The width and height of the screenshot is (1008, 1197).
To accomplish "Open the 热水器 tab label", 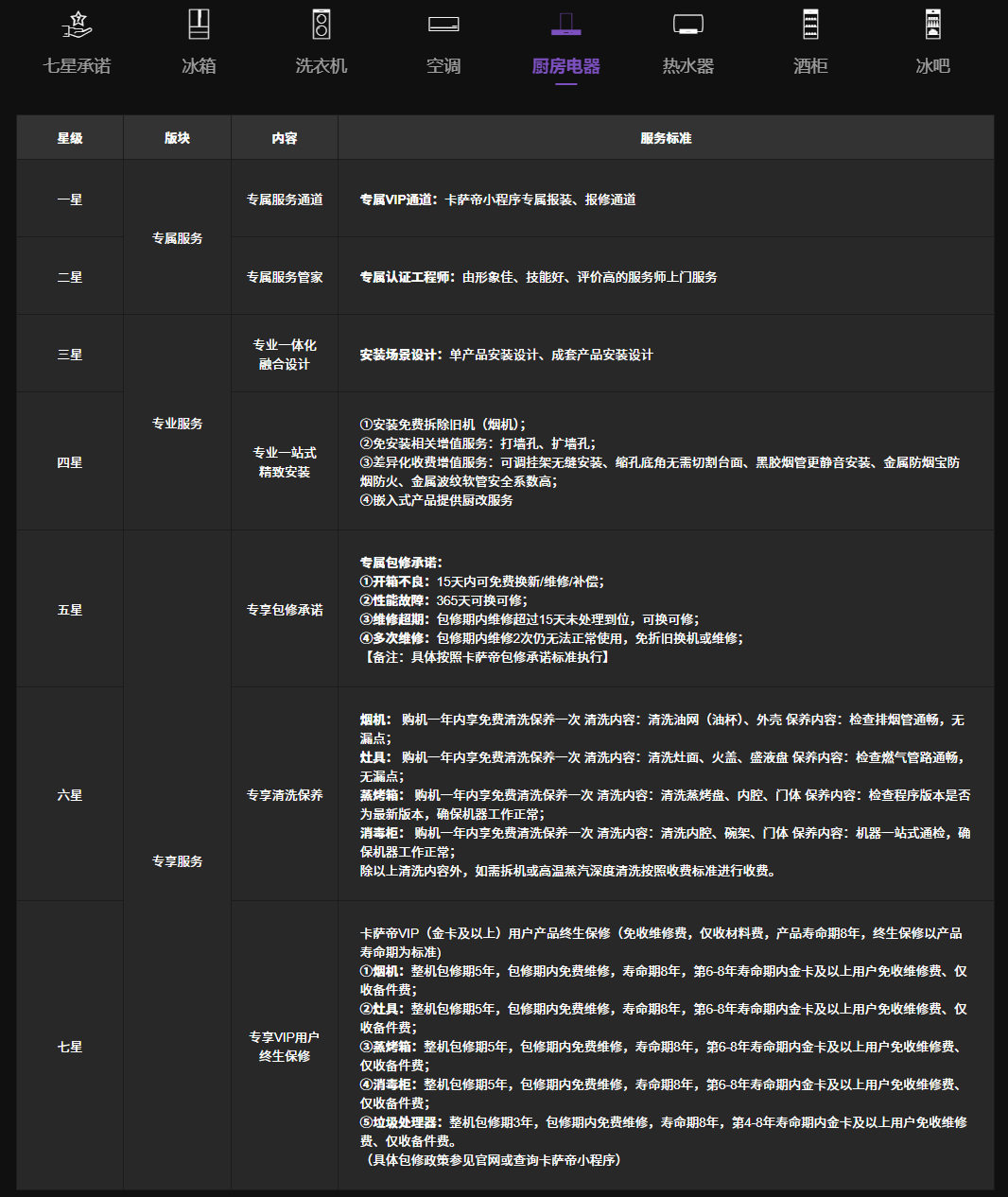I will coord(687,66).
